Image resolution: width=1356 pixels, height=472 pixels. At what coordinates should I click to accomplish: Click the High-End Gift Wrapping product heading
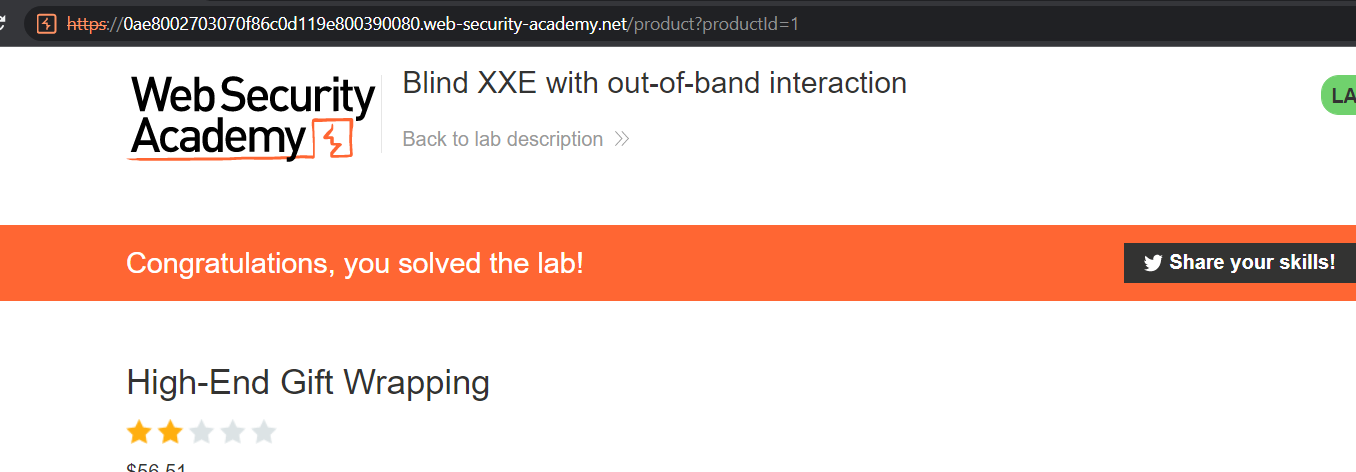click(x=308, y=382)
